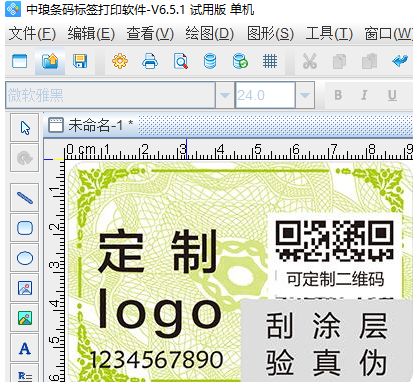Select the rounded rectangle tool
417x382 pixels.
pyautogui.click(x=25, y=228)
